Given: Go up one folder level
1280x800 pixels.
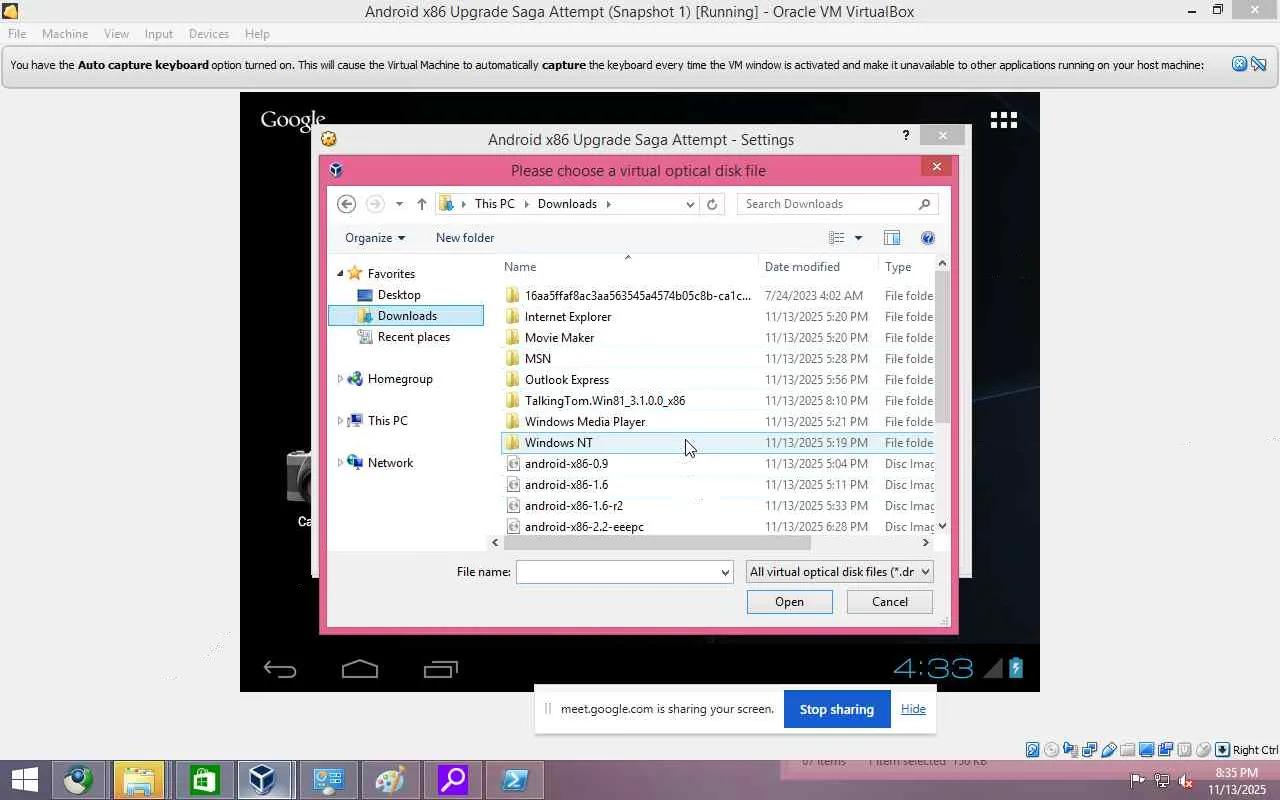Looking at the screenshot, I should tap(422, 204).
